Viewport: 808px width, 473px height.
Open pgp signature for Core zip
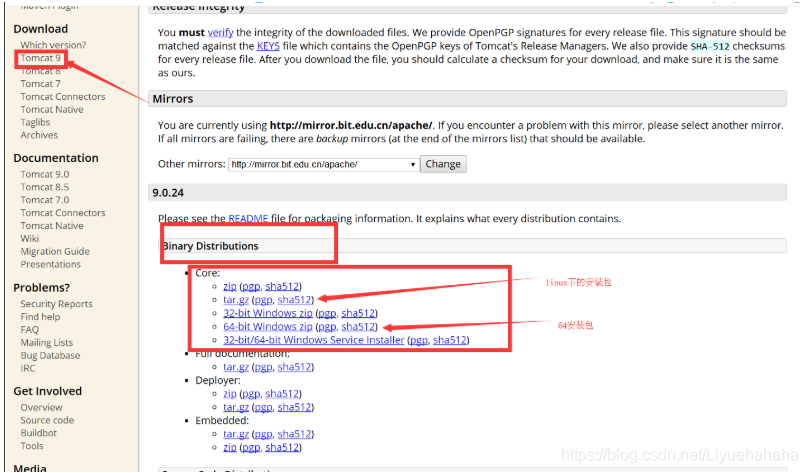point(251,286)
